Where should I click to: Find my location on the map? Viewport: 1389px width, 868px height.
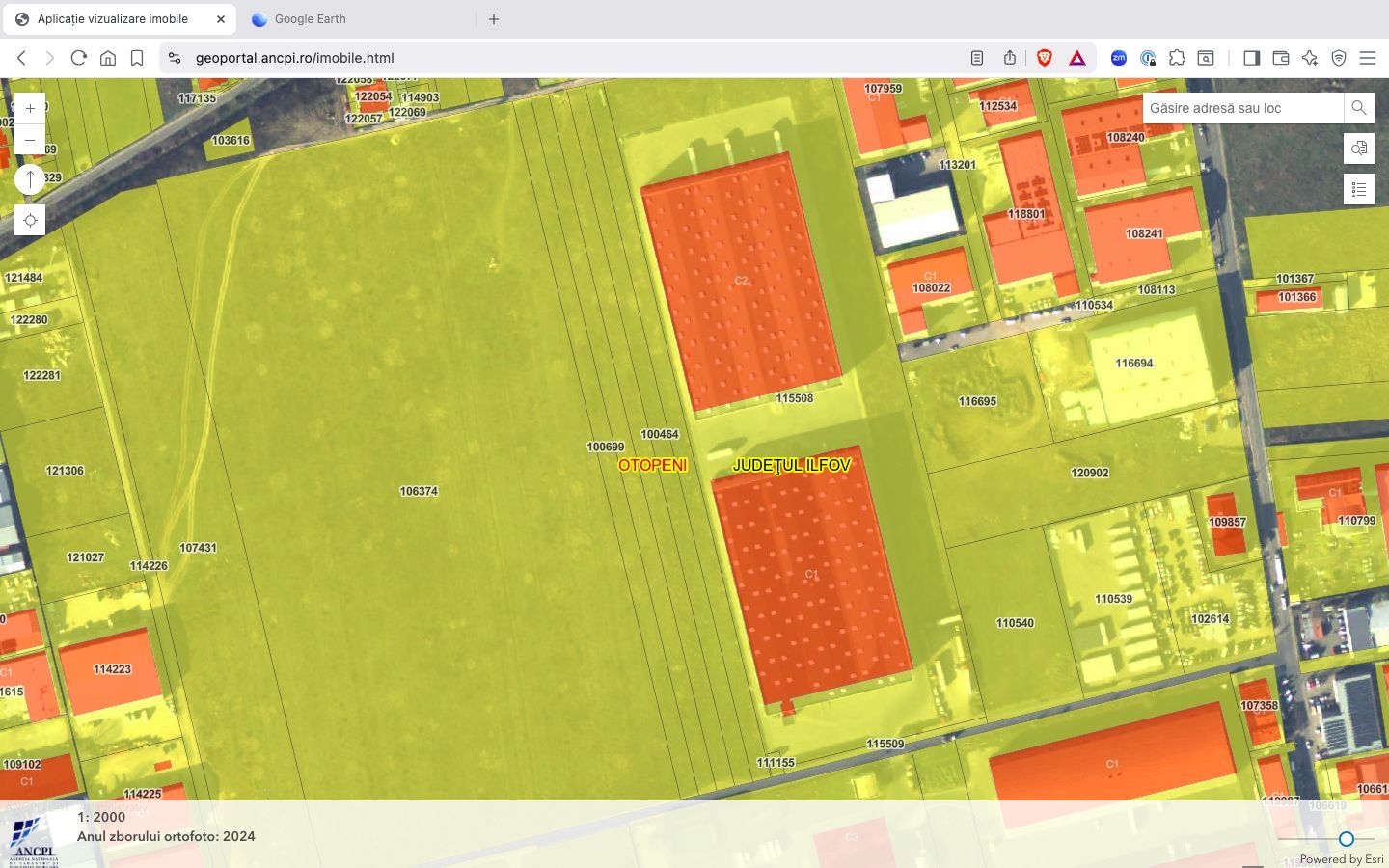click(x=30, y=220)
